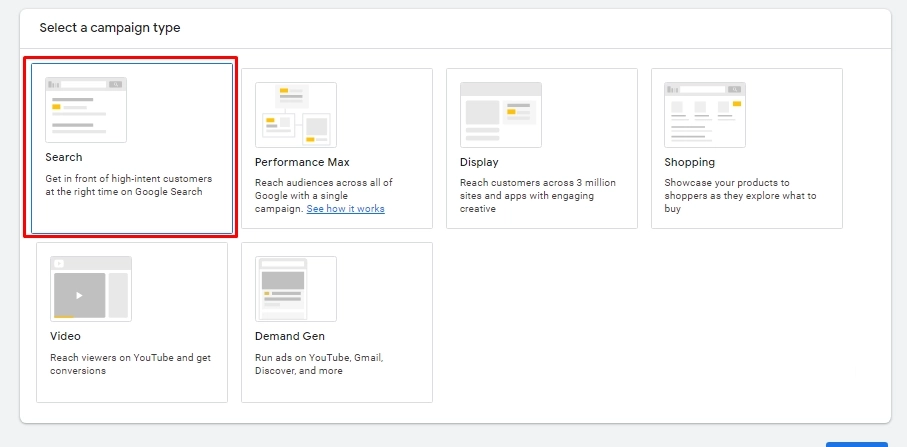The width and height of the screenshot is (907, 447).
Task: Click the 'Search' card title
Action: pos(64,157)
